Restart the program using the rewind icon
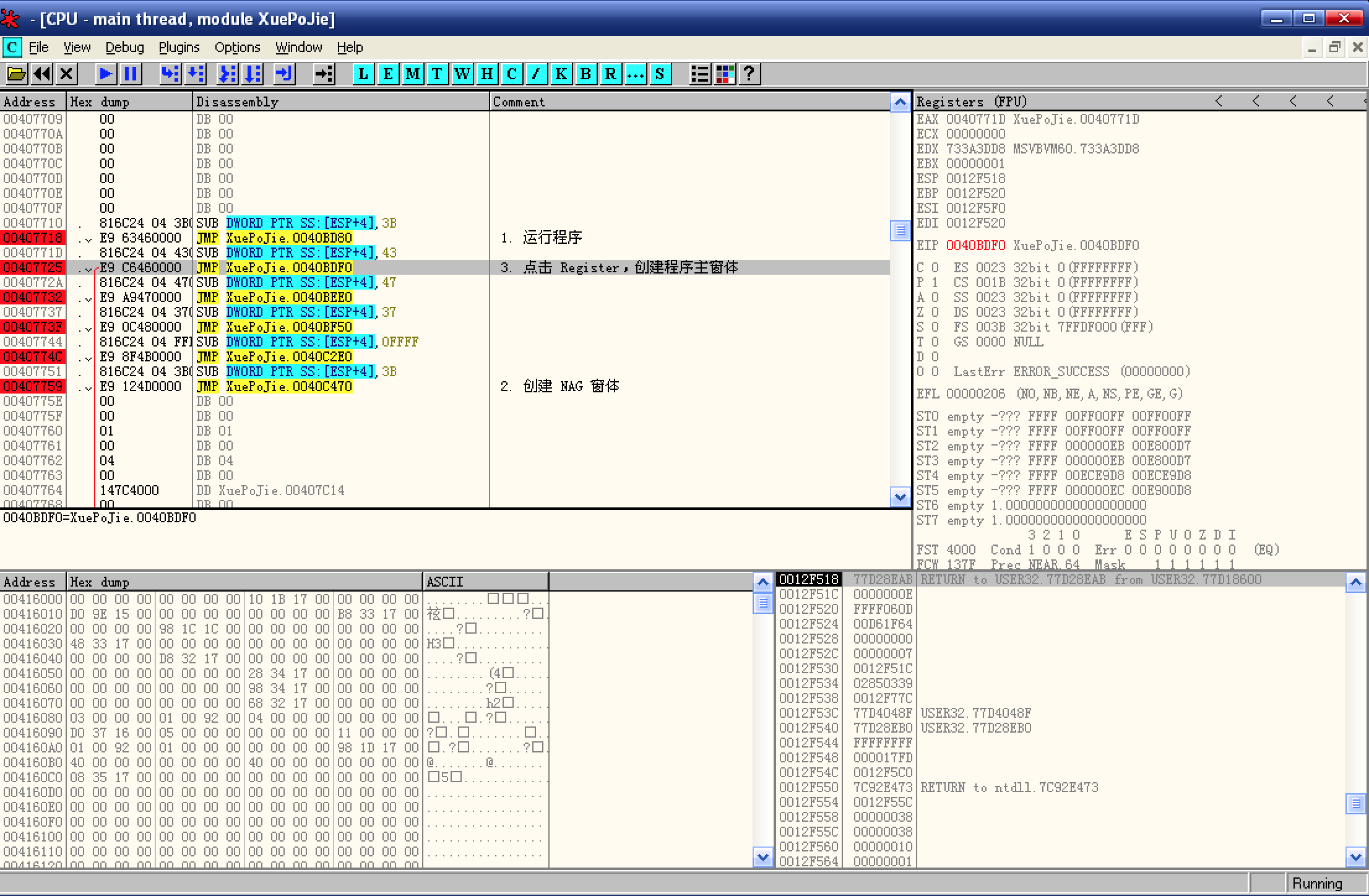1369x896 pixels. (41, 74)
